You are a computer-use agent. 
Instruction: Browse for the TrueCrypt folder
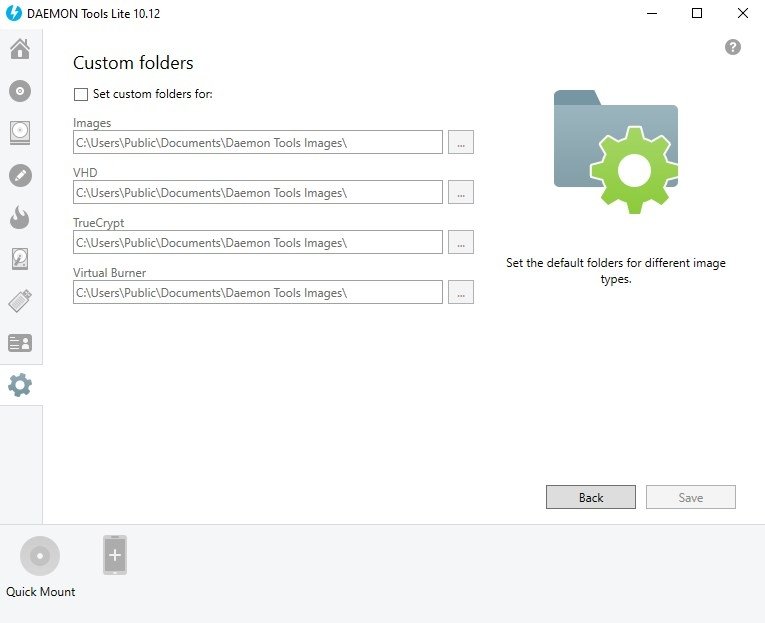[461, 242]
